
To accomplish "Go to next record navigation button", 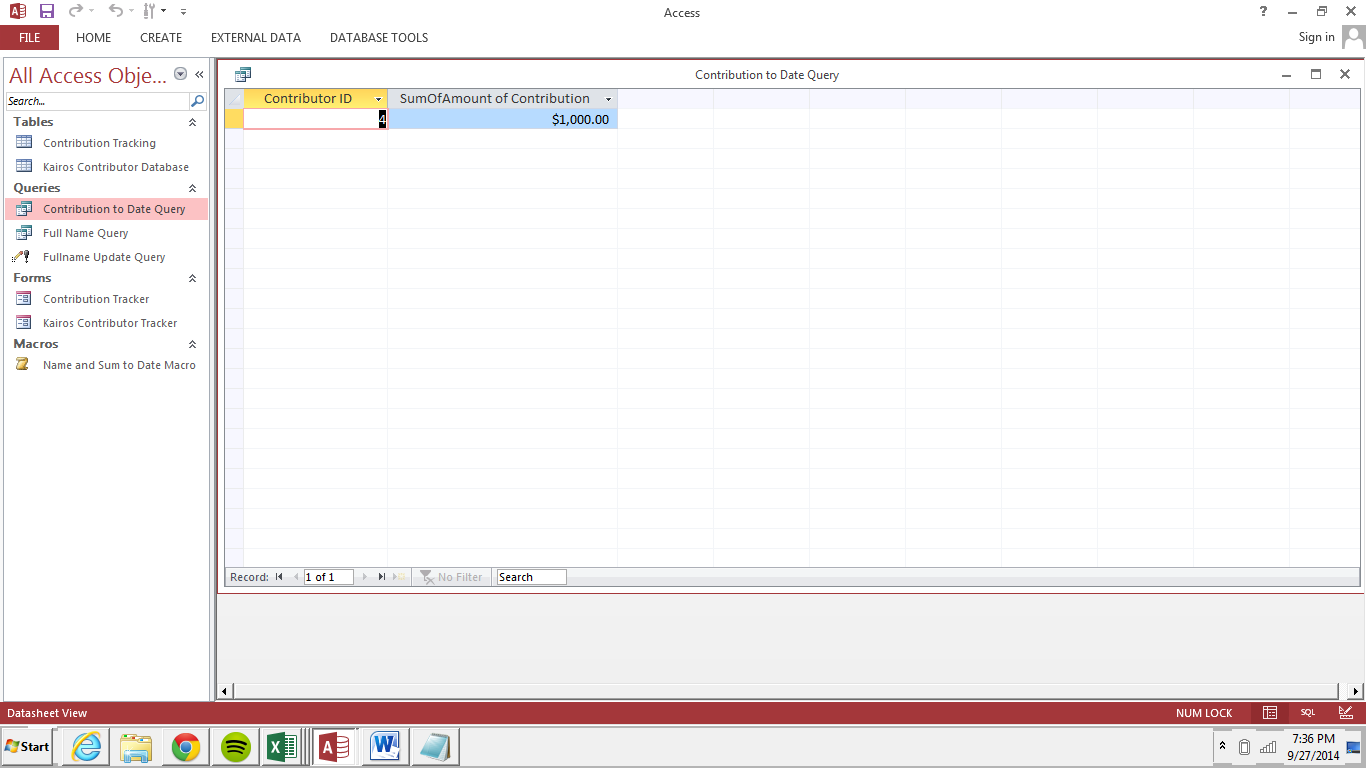I will (365, 577).
